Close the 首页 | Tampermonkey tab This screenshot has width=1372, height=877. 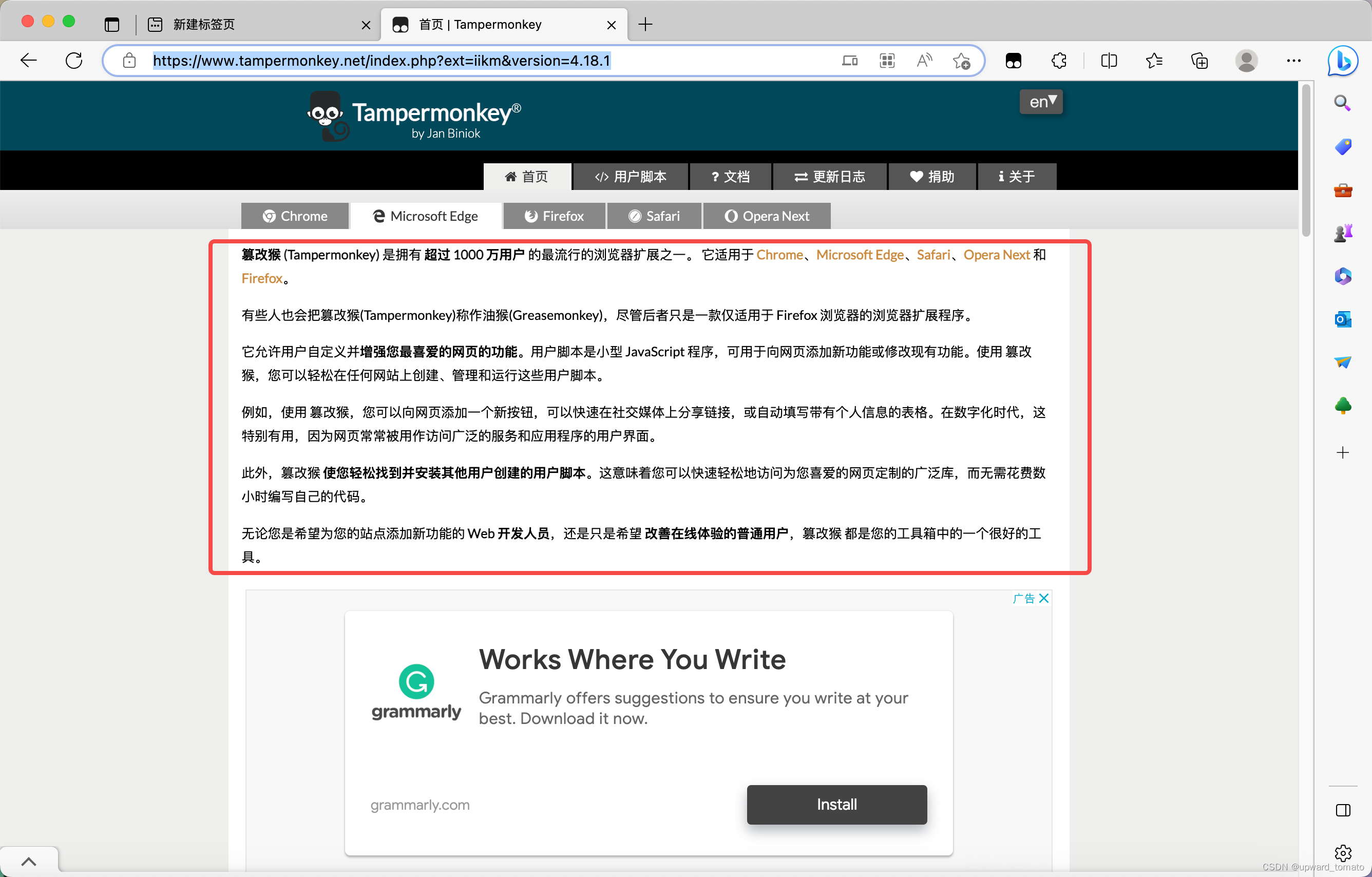tap(612, 25)
